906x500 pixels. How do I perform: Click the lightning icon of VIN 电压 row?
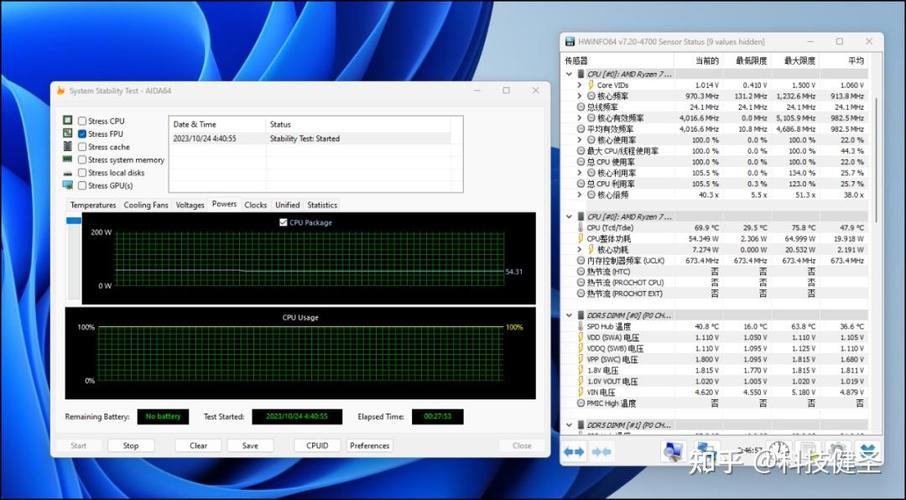click(581, 392)
